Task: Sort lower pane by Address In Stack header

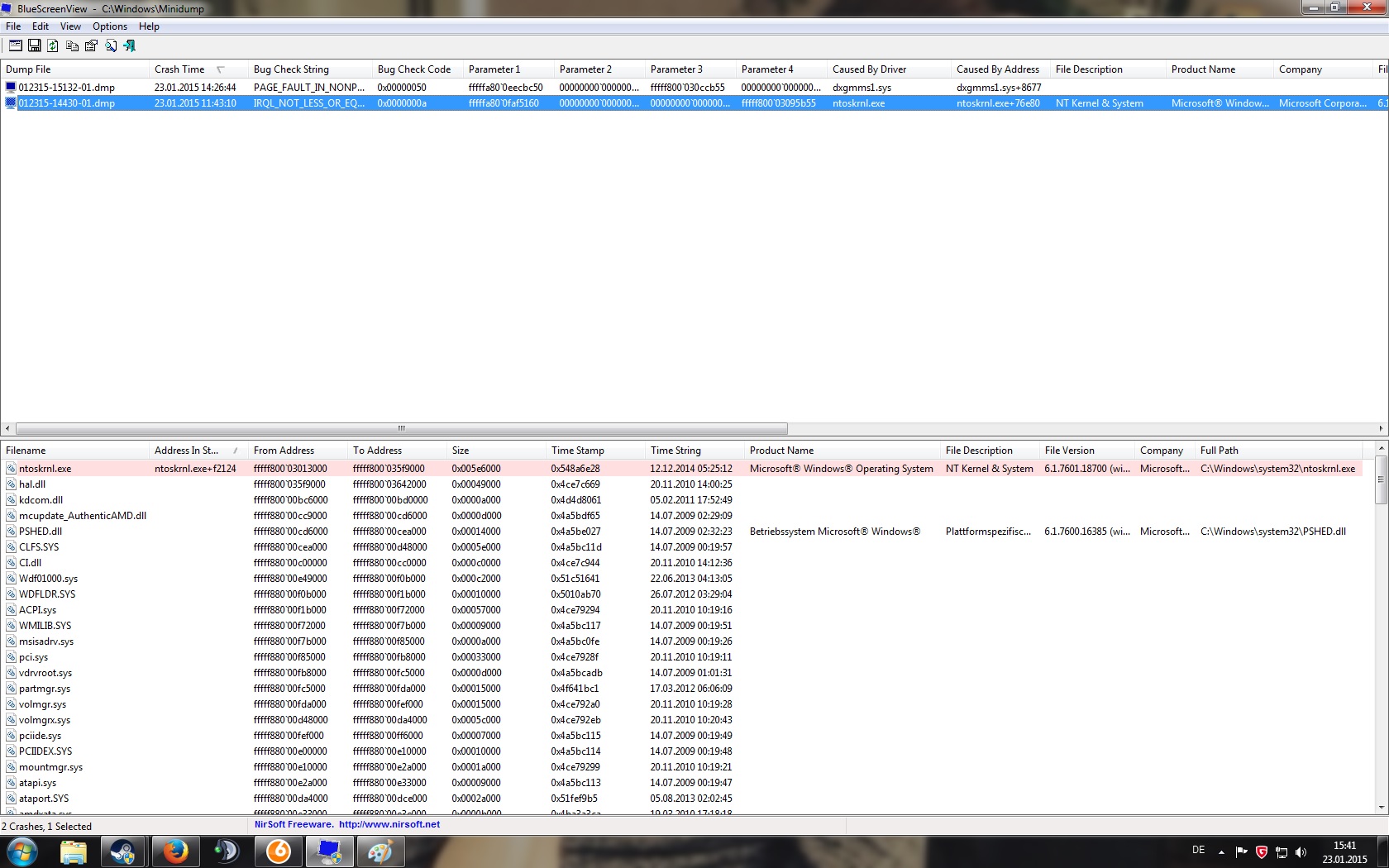Action: point(198,451)
